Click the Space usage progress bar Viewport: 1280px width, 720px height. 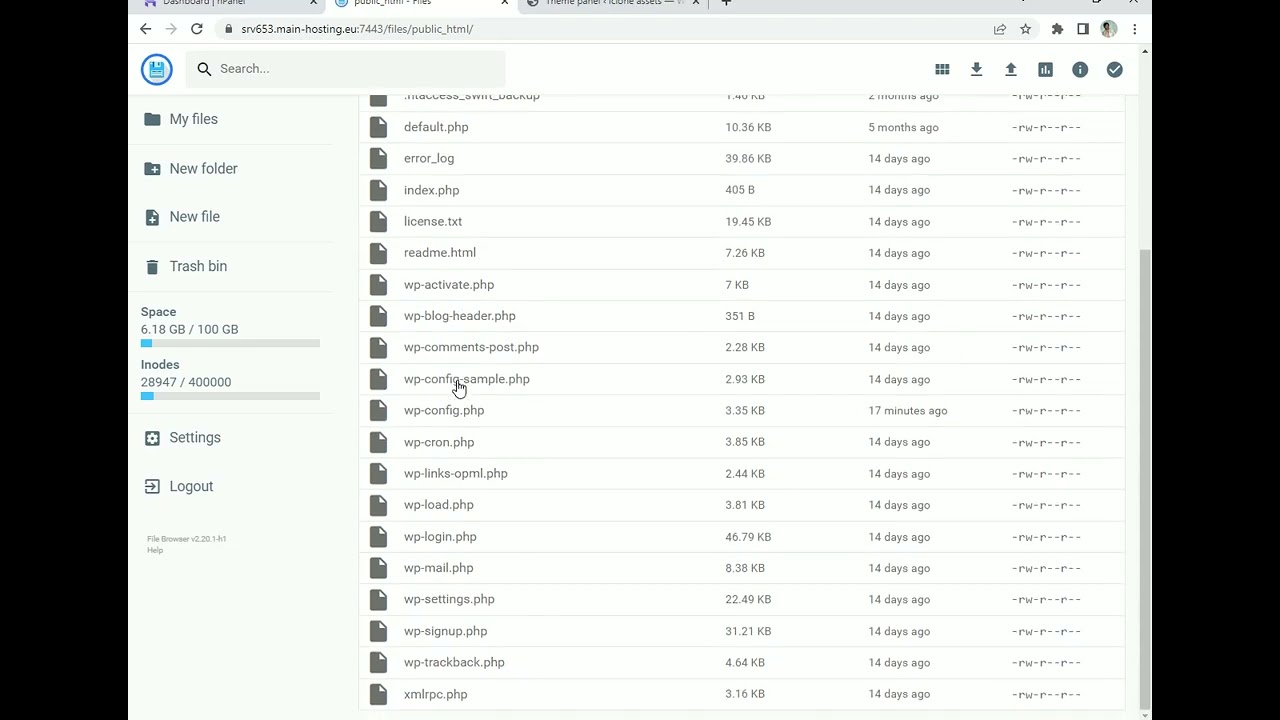pyautogui.click(x=230, y=344)
